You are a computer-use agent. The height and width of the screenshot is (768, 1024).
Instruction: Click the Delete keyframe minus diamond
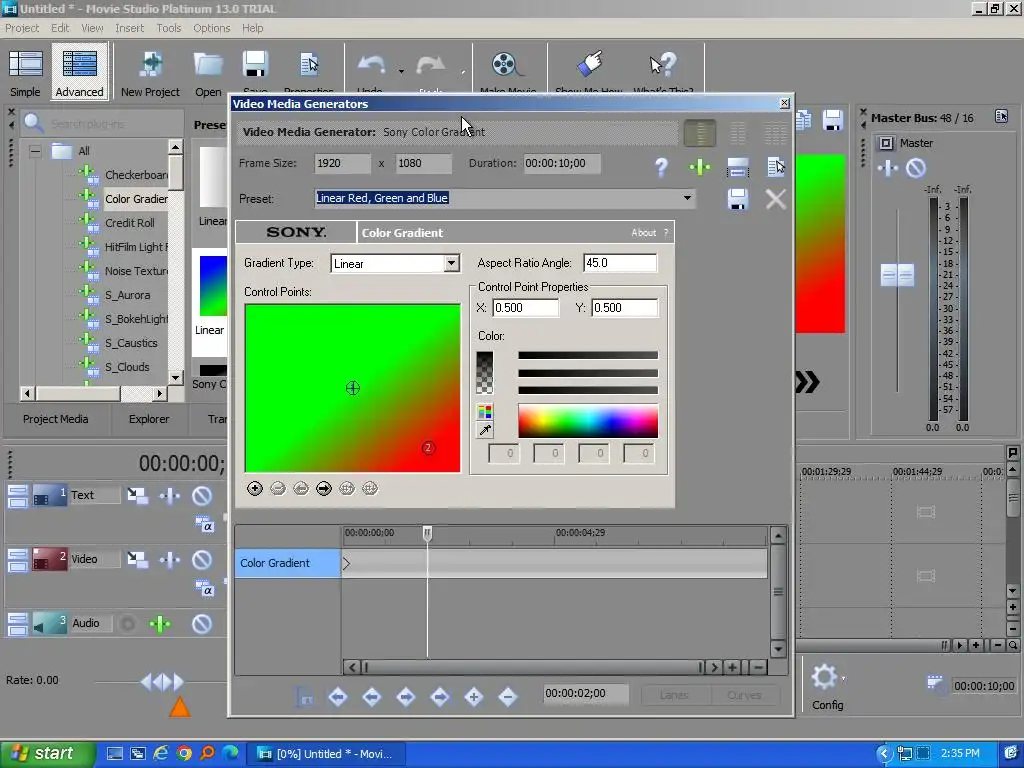point(507,697)
